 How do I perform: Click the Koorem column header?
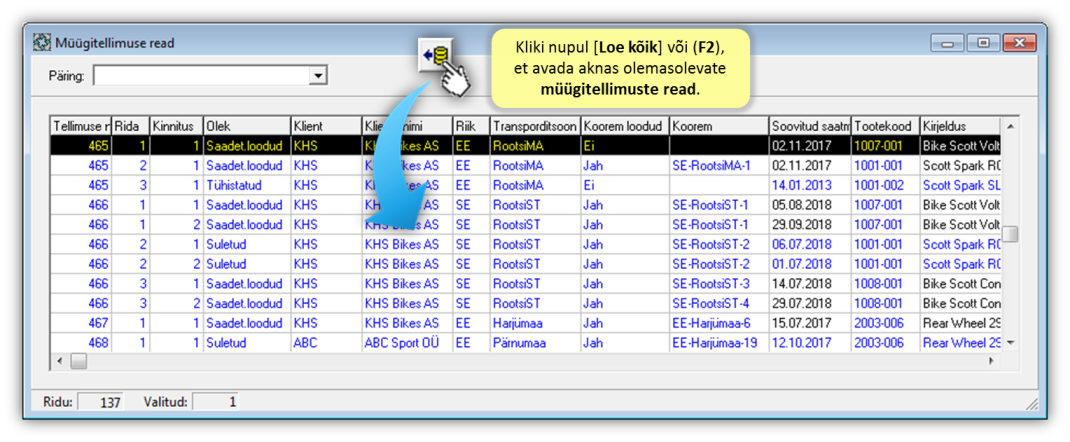pyautogui.click(x=717, y=127)
